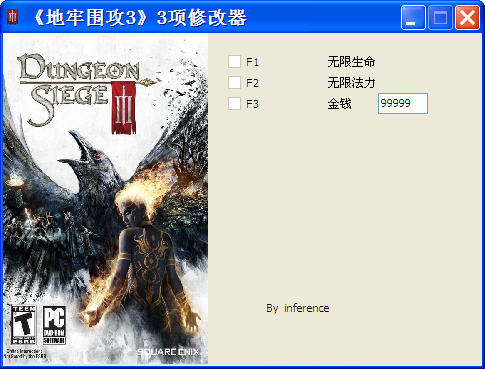This screenshot has height=369, width=485.
Task: Click the 无限生命 label
Action: pos(351,62)
